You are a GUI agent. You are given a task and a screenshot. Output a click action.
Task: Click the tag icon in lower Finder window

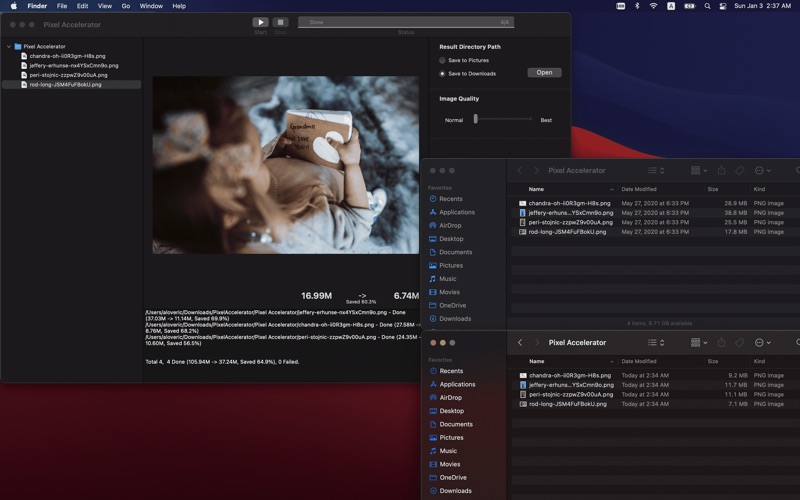[740, 343]
